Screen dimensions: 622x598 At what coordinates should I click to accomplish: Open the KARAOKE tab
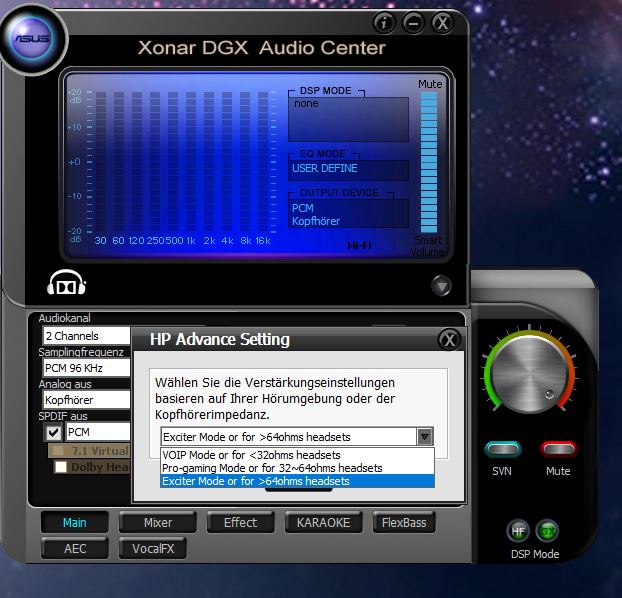coord(323,523)
